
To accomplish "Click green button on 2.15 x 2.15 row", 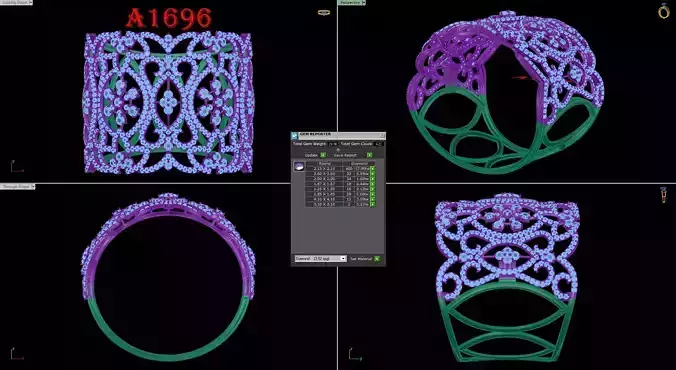I will click(372, 169).
